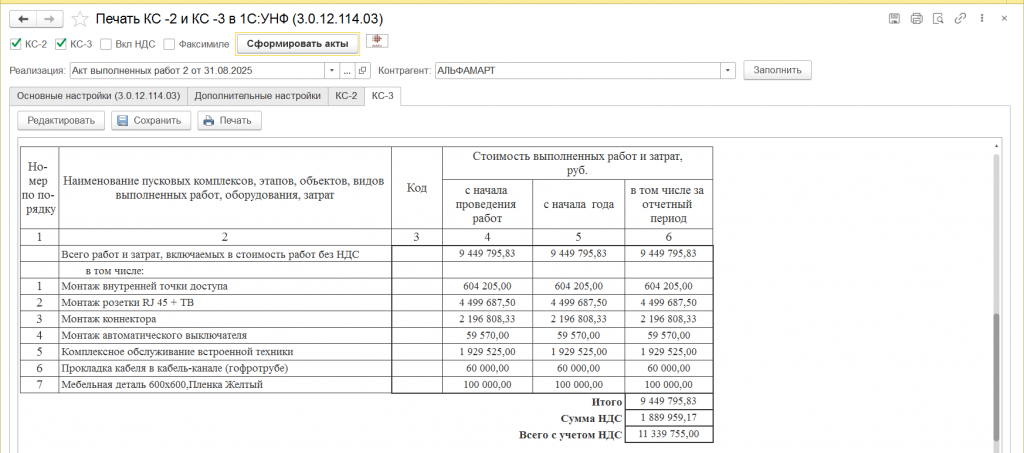The image size is (1024, 453).
Task: Click the printer icon in header
Action: 916,19
